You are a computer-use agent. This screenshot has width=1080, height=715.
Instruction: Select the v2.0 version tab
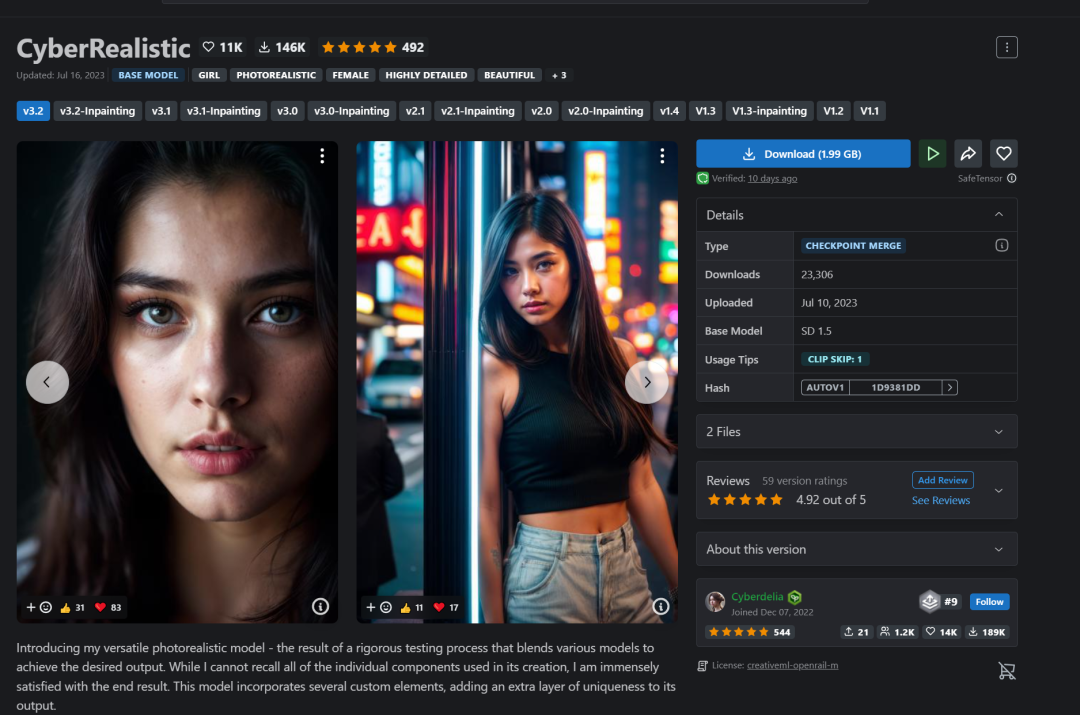541,111
